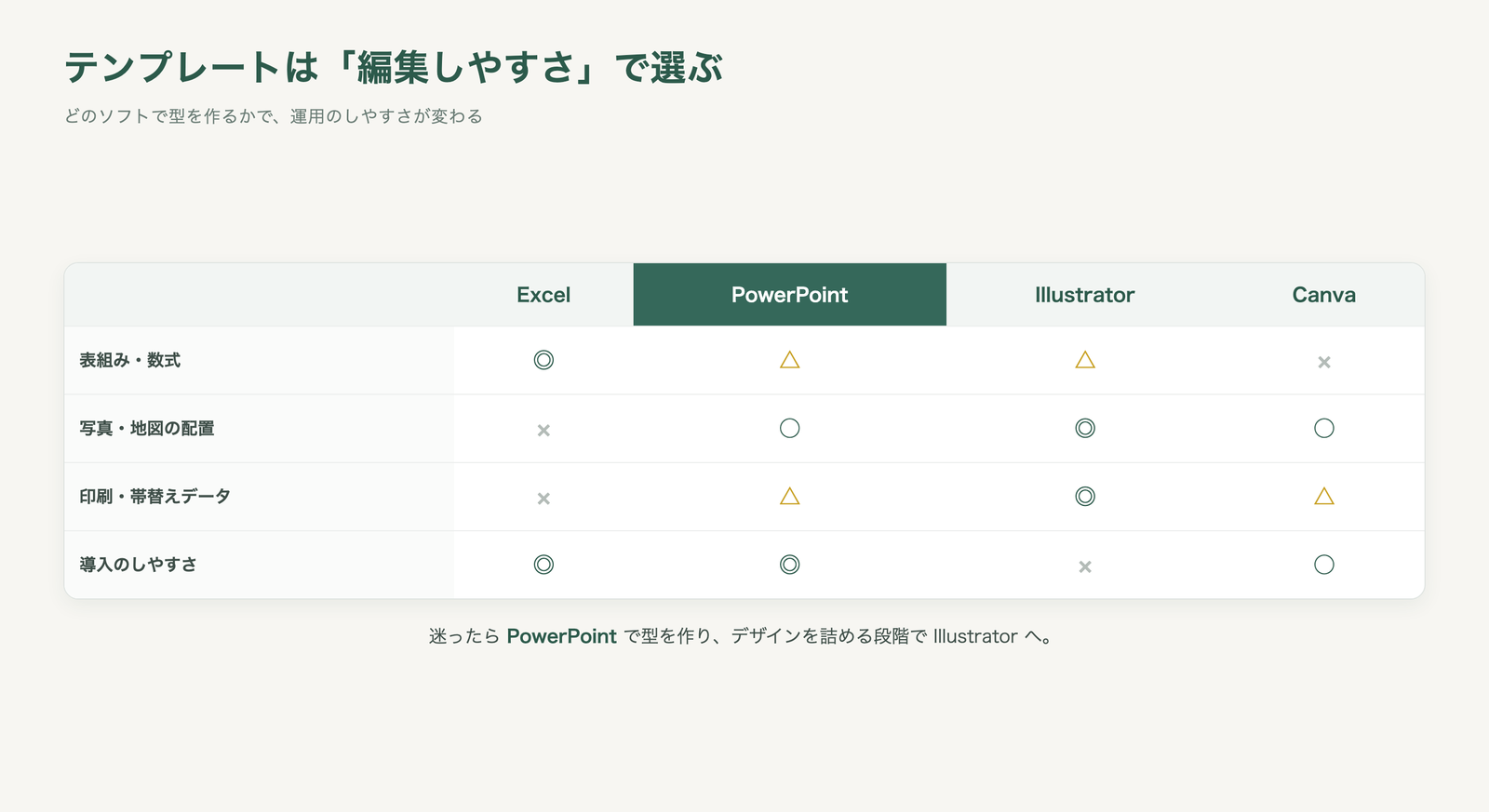Select the highlighted PowerPoint column header
This screenshot has height=812, width=1489.
coord(790,295)
